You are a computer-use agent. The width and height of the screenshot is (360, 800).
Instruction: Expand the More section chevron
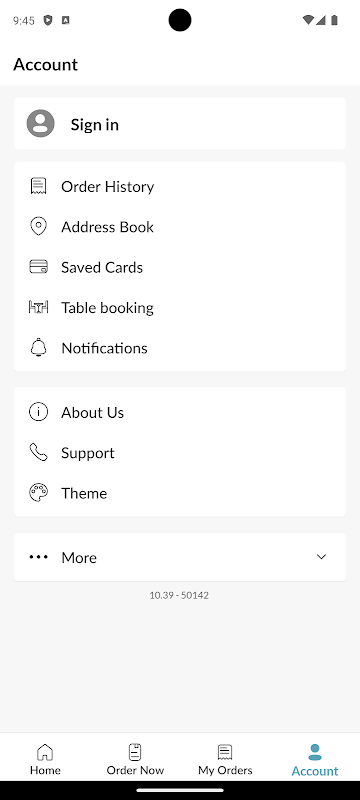tap(321, 557)
